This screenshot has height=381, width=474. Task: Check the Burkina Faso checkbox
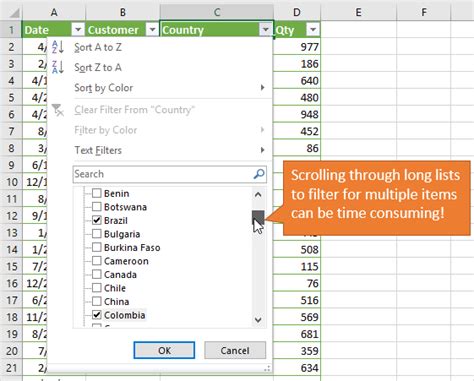97,247
